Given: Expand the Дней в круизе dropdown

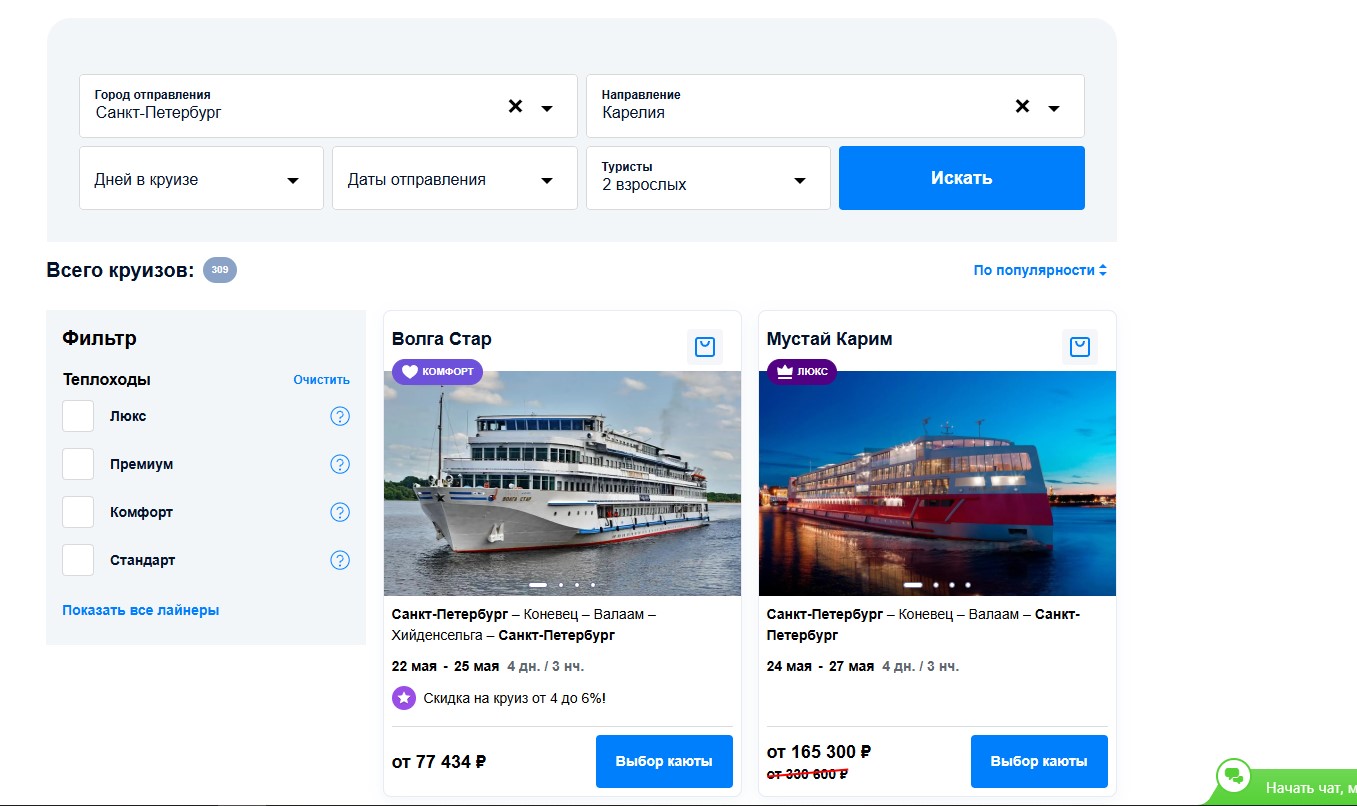Looking at the screenshot, I should click(x=201, y=179).
